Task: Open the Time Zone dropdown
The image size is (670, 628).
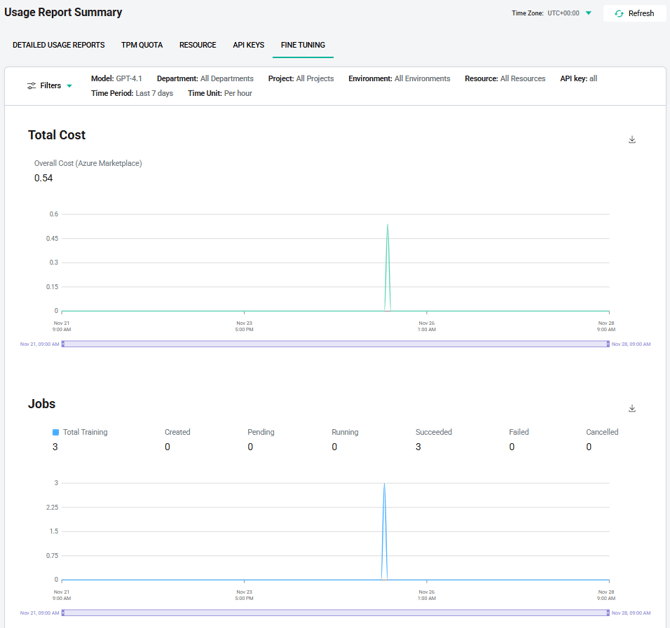Action: point(588,13)
